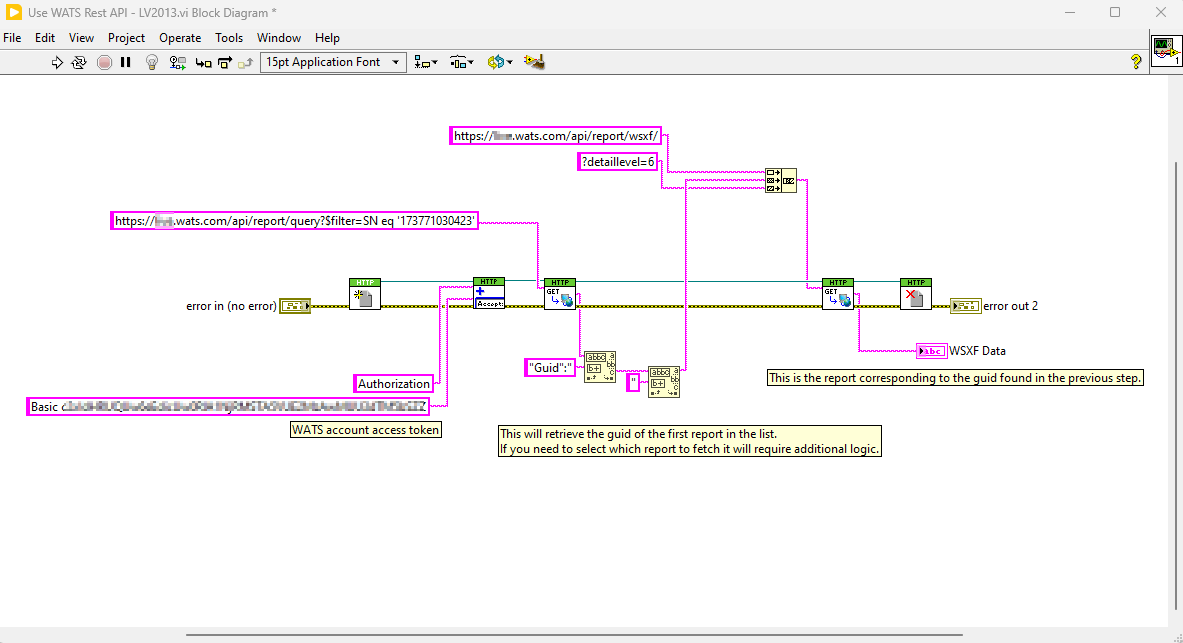Click Run Continuously in the toolbar

click(x=79, y=62)
